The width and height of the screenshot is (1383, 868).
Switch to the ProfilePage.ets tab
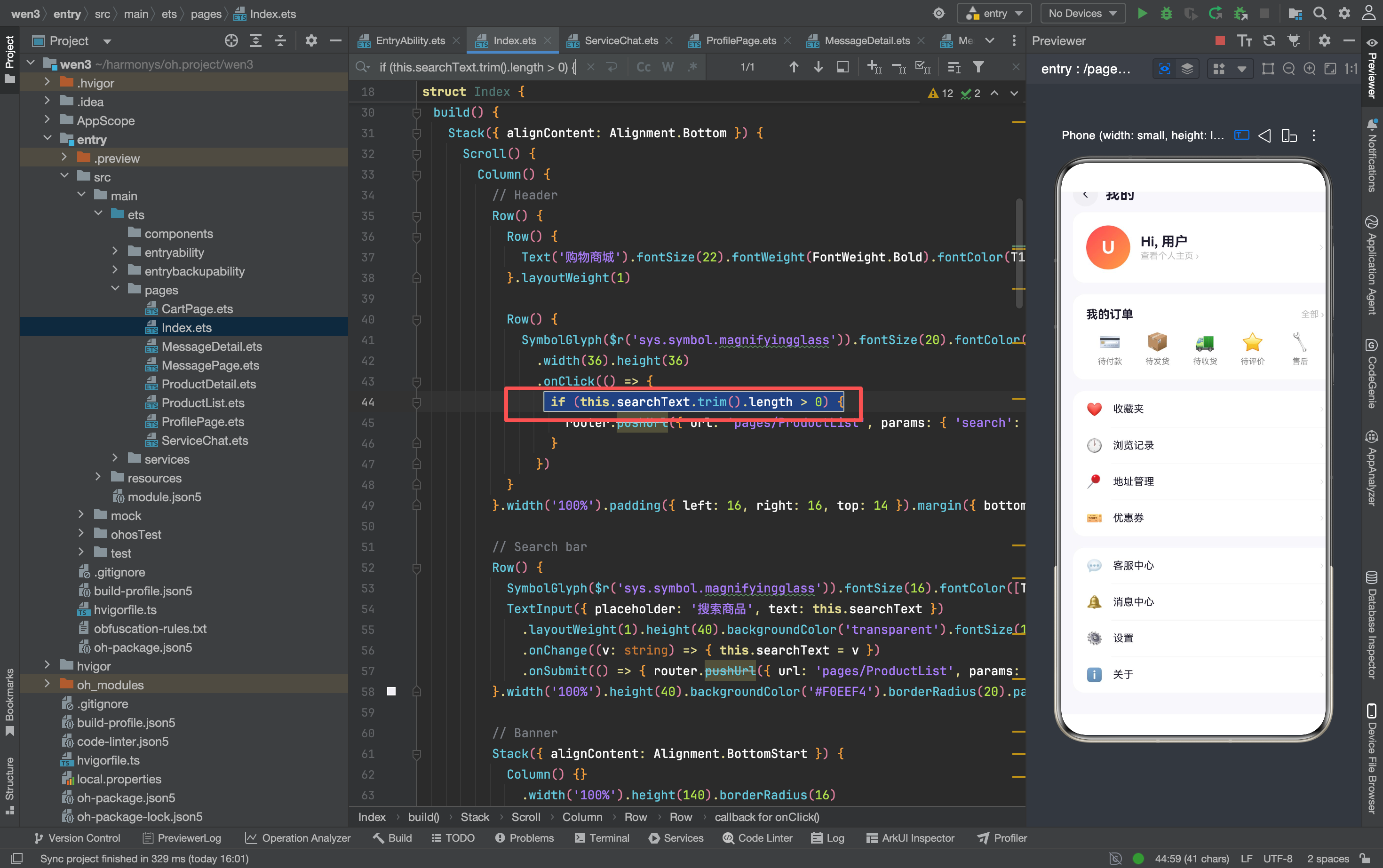coord(740,41)
